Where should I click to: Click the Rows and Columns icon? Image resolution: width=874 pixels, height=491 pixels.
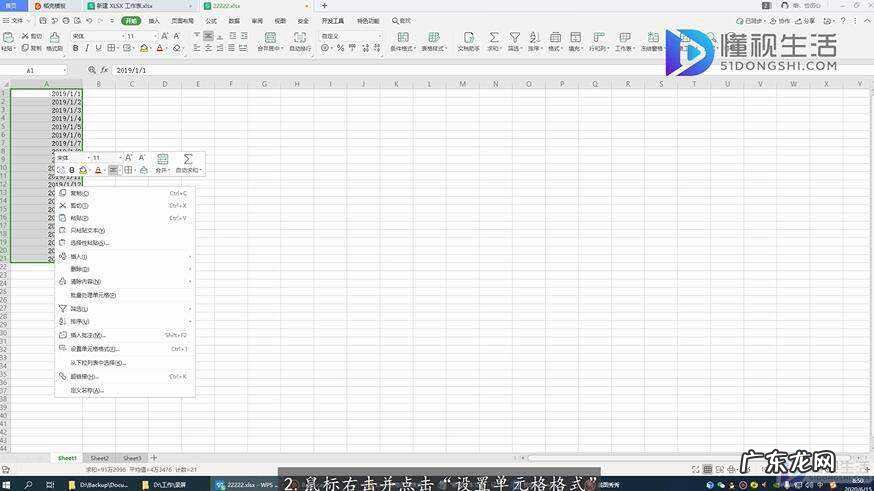599,37
